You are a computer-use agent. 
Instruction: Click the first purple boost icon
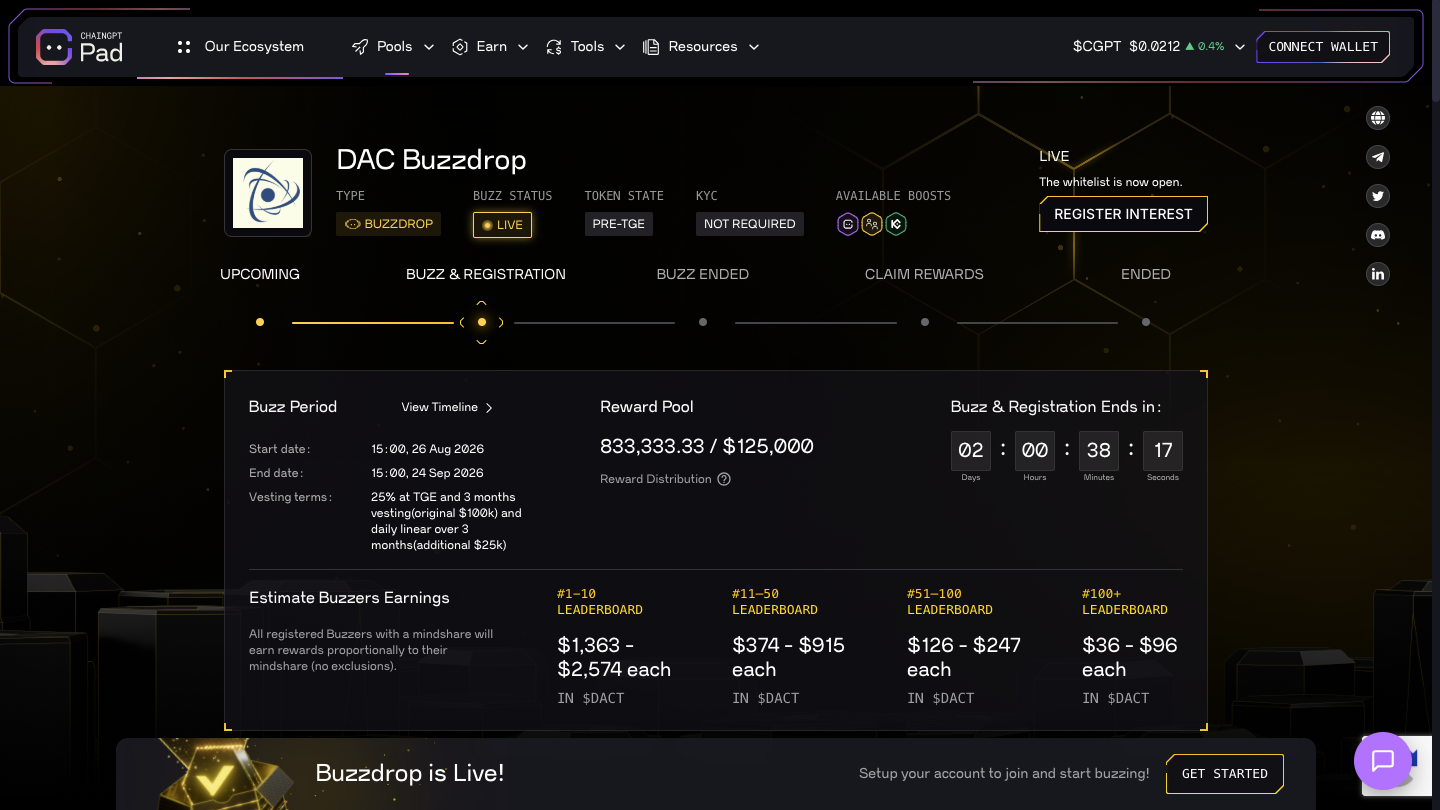point(848,224)
